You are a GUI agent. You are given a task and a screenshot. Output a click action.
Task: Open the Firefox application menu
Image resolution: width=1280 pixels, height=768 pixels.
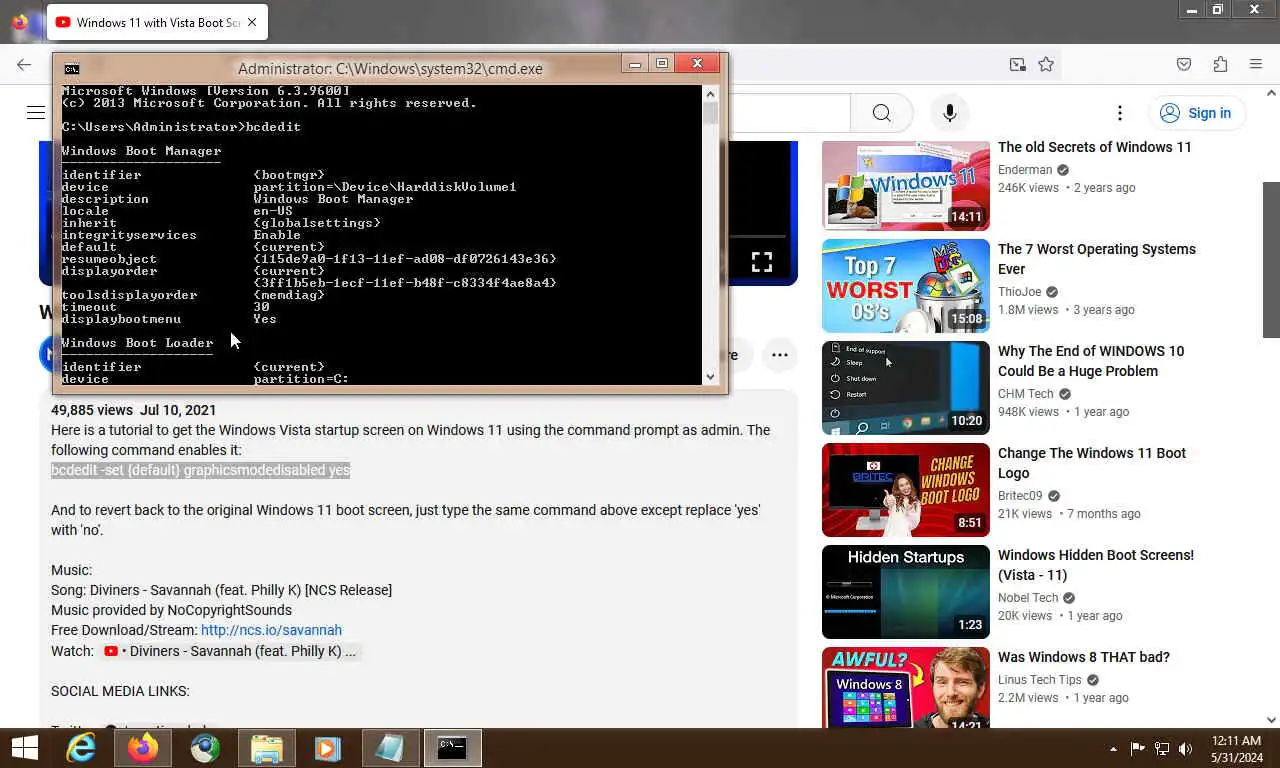click(x=1256, y=64)
